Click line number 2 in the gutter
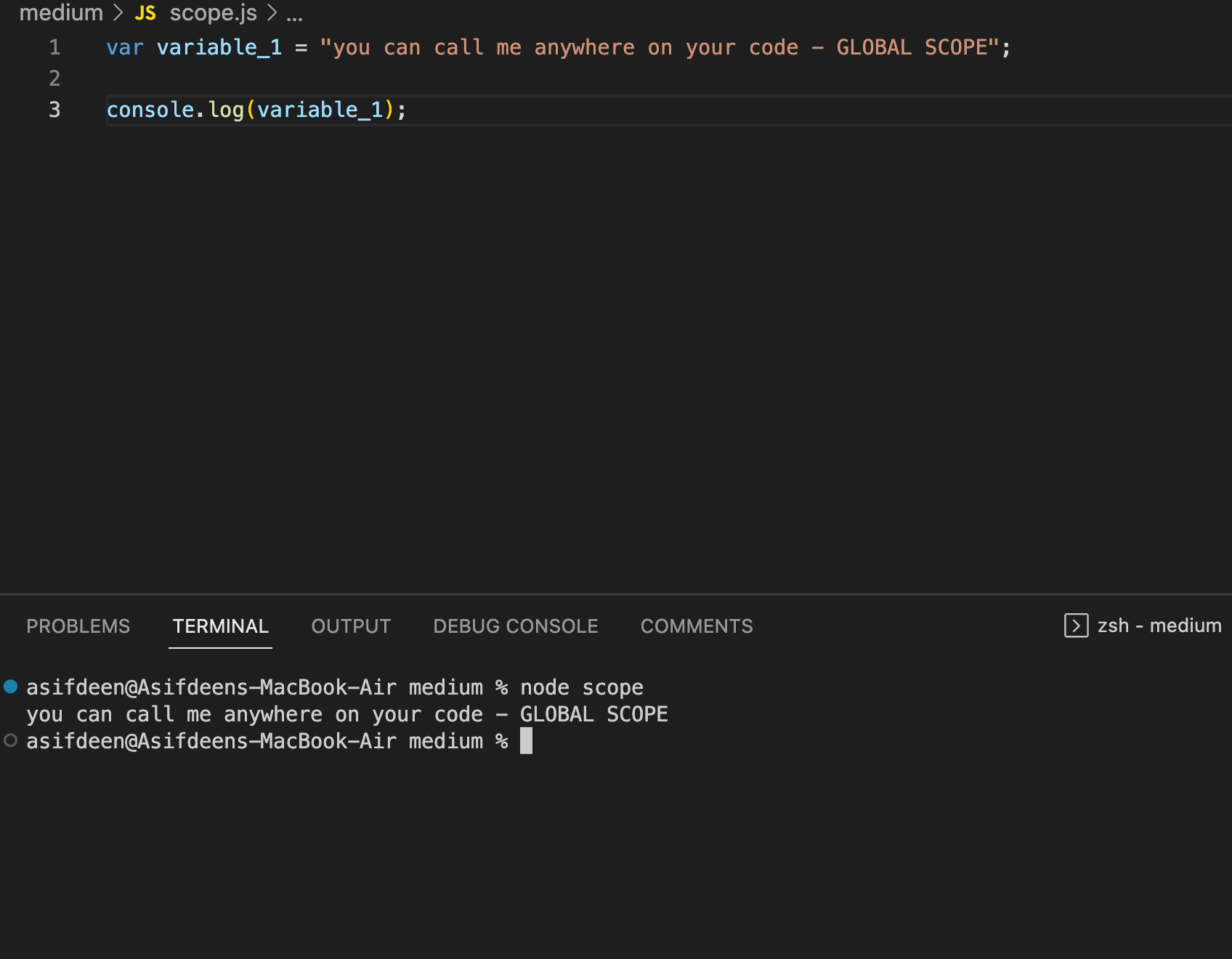Screen dimensions: 1232x959 [x=54, y=78]
